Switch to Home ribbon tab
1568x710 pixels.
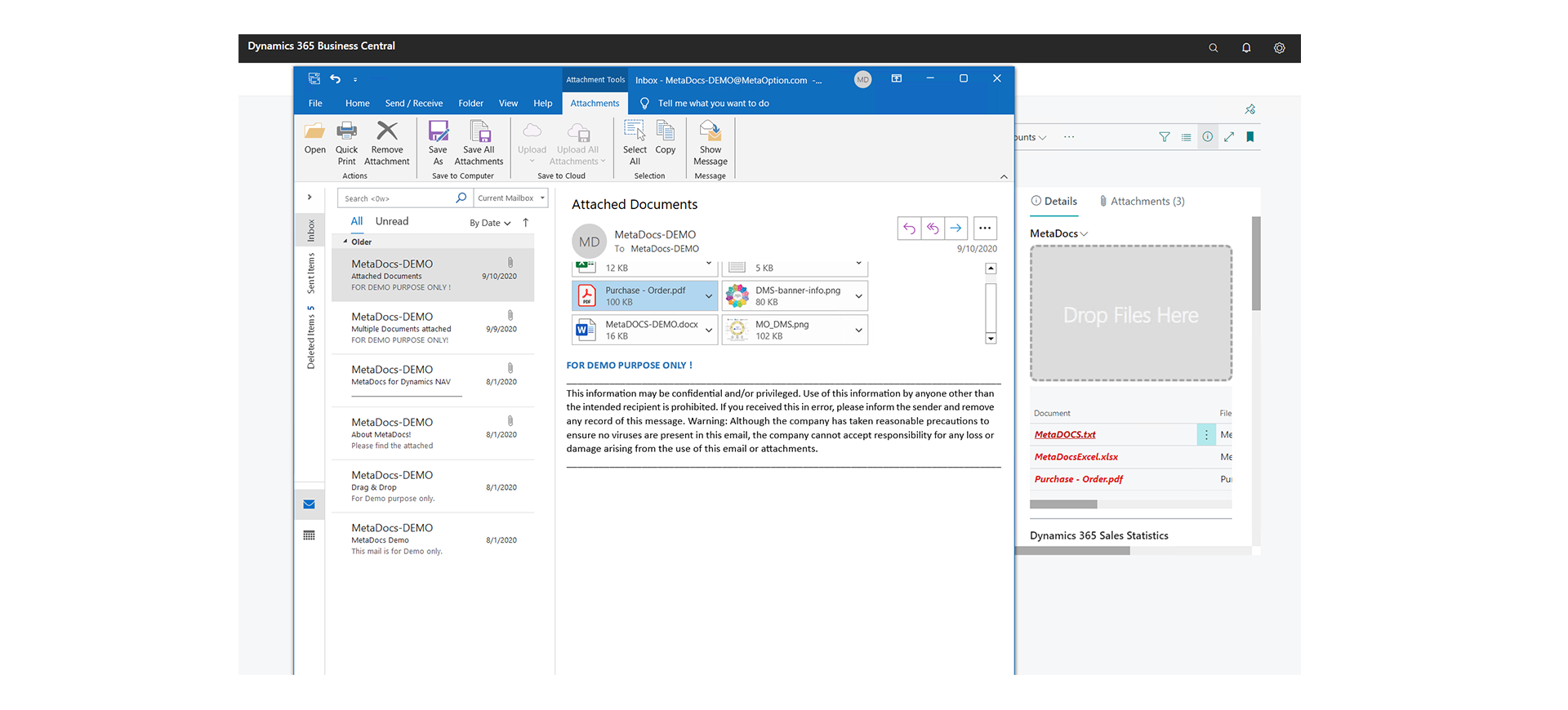coord(358,104)
